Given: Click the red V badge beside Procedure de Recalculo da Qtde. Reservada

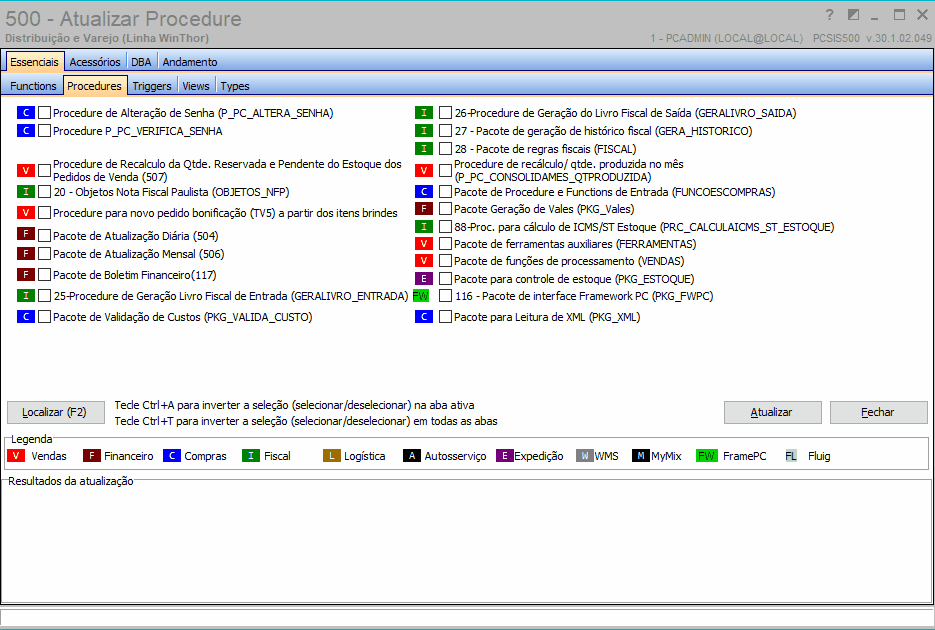Looking at the screenshot, I should (26, 170).
